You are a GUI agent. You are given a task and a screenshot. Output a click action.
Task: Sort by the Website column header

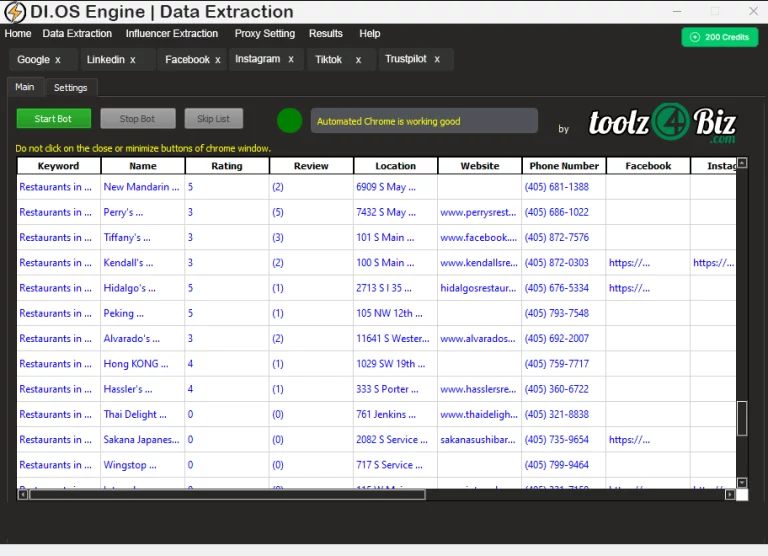coord(480,166)
